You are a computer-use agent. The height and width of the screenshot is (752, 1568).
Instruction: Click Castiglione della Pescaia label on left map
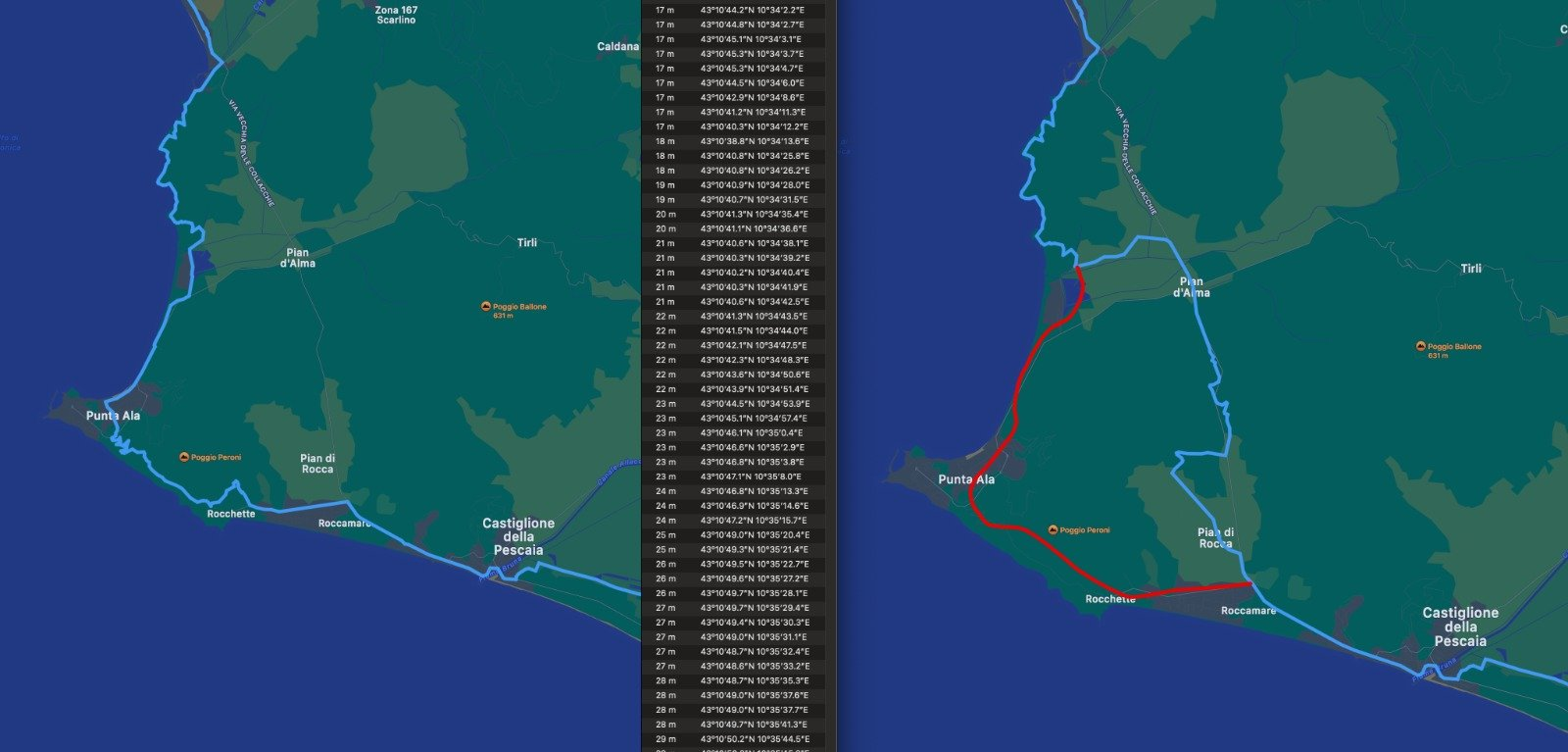point(518,537)
